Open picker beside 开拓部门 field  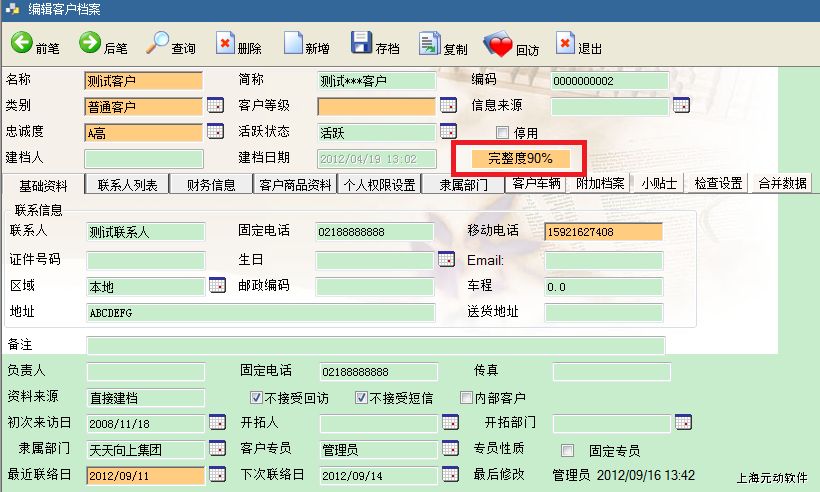pos(683,422)
